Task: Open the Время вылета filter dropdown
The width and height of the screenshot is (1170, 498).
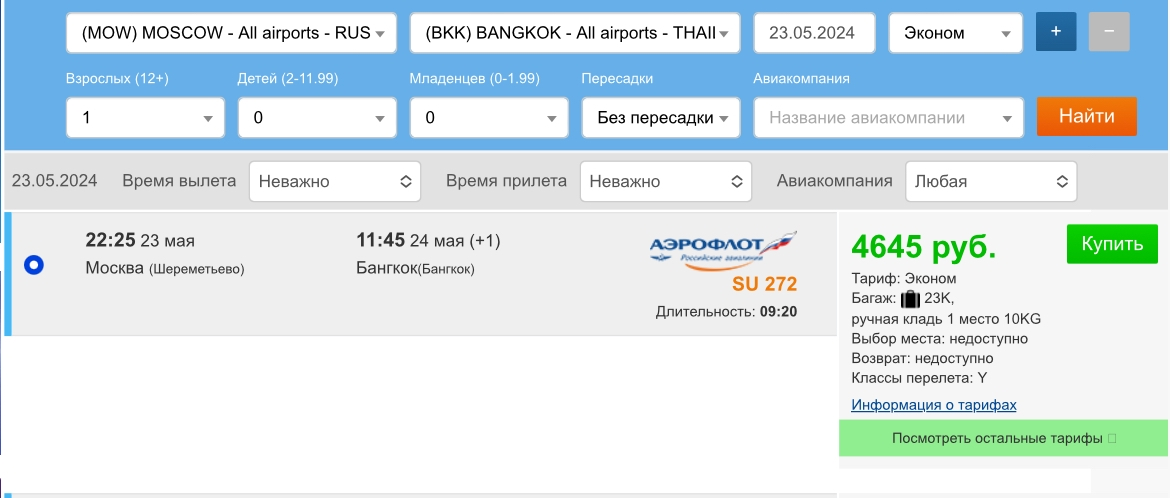Action: tap(335, 181)
